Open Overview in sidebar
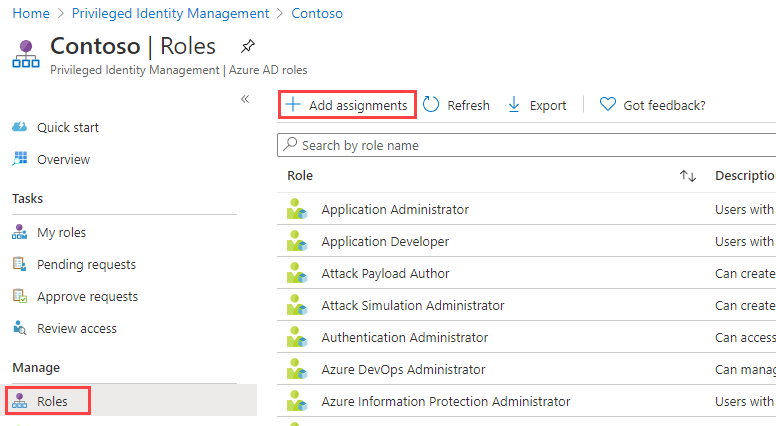 click(63, 160)
